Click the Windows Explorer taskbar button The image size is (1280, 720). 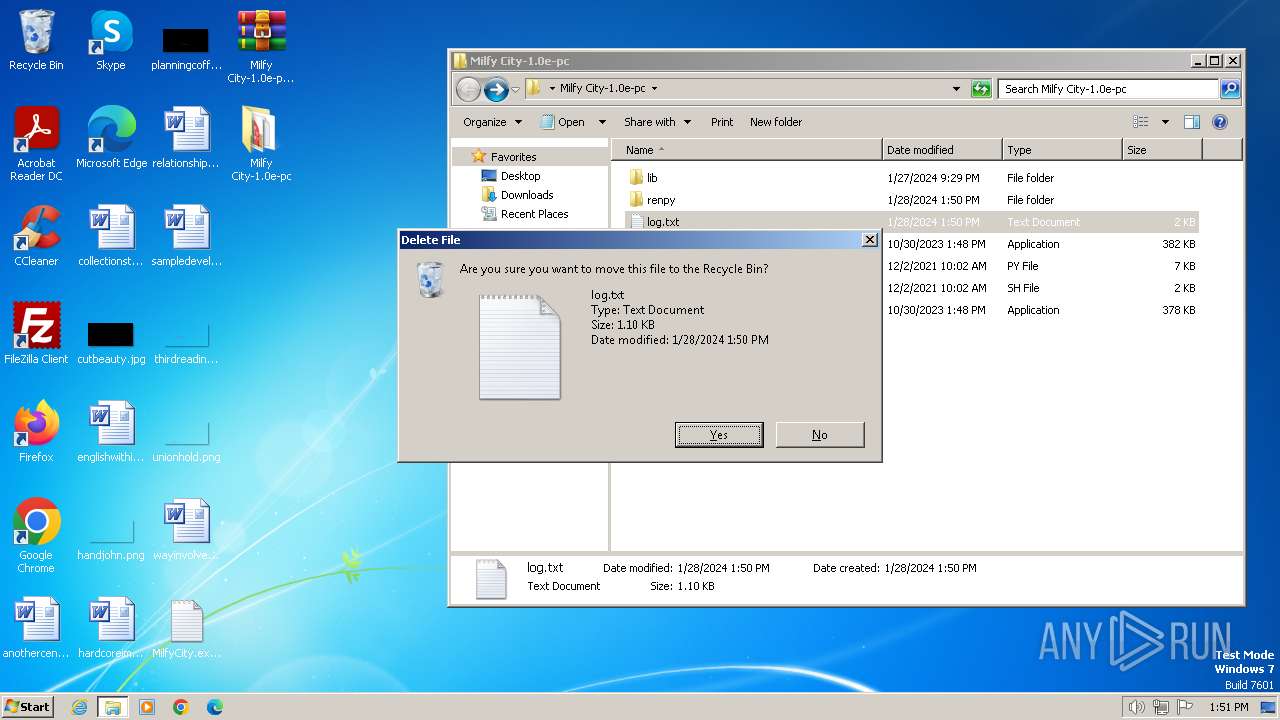(x=112, y=707)
